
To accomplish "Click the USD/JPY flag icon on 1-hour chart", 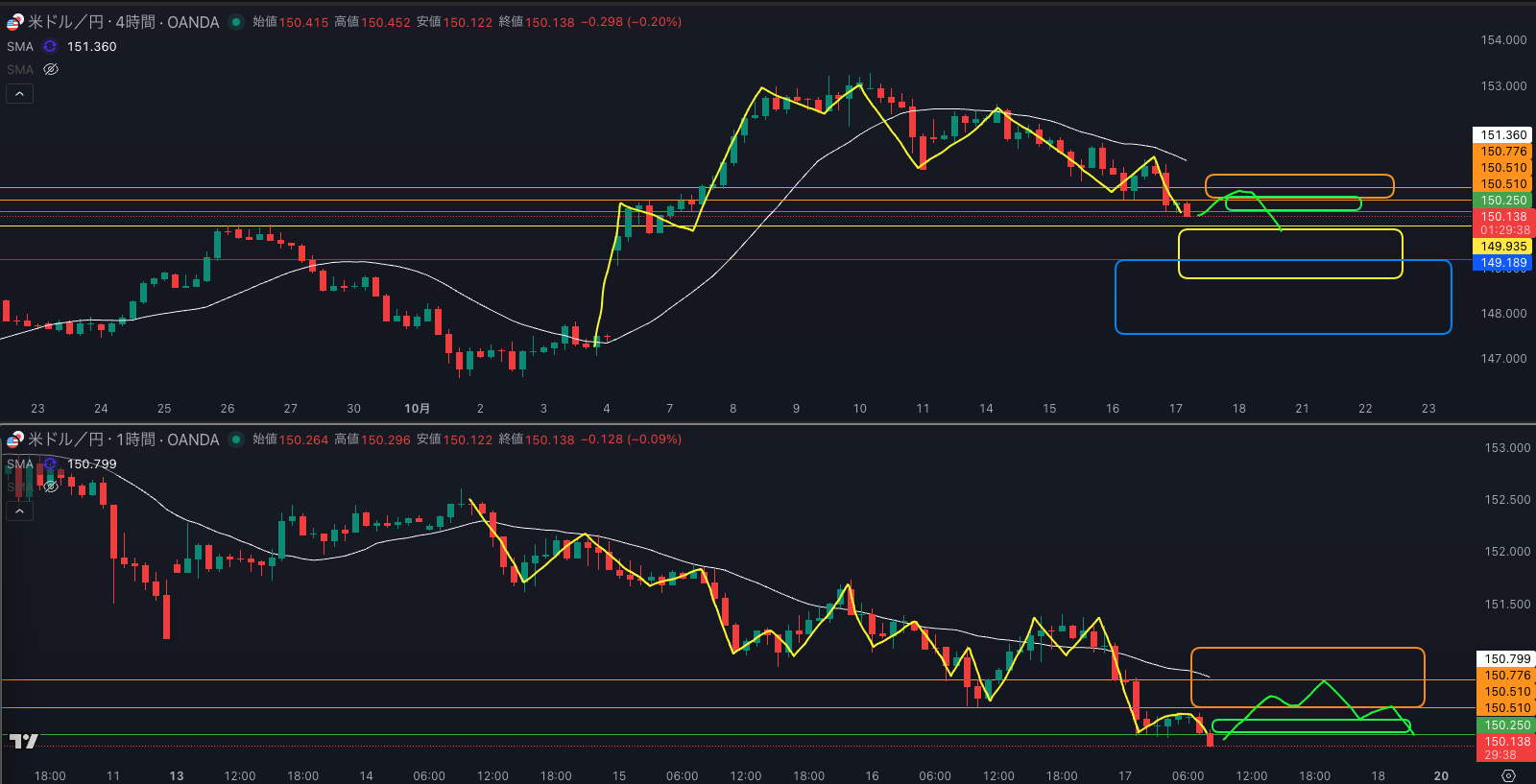I will coord(14,440).
